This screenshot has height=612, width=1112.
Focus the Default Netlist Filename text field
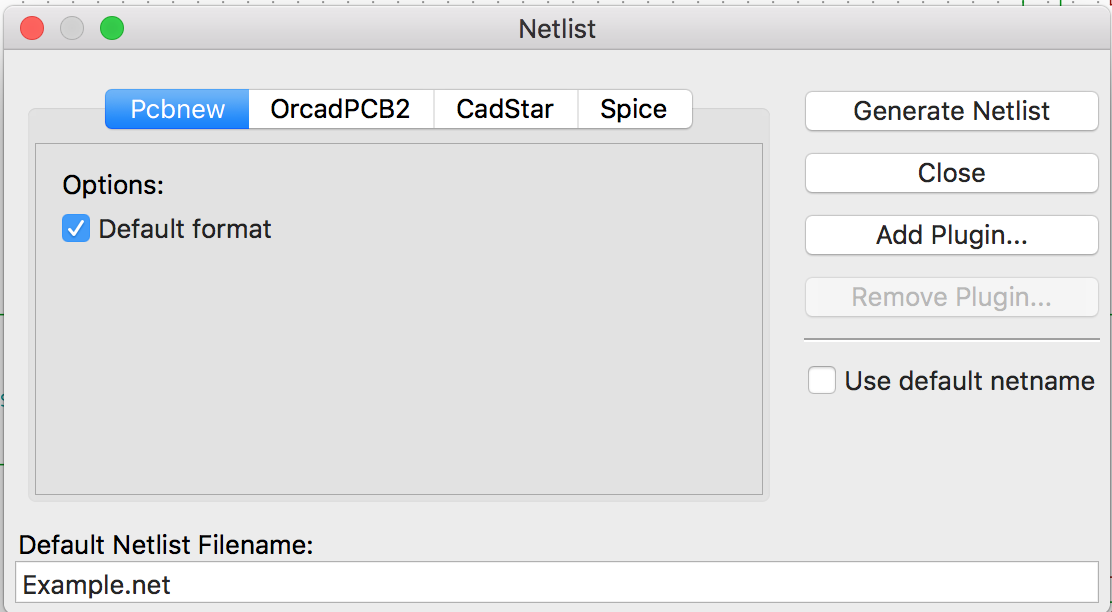556,584
